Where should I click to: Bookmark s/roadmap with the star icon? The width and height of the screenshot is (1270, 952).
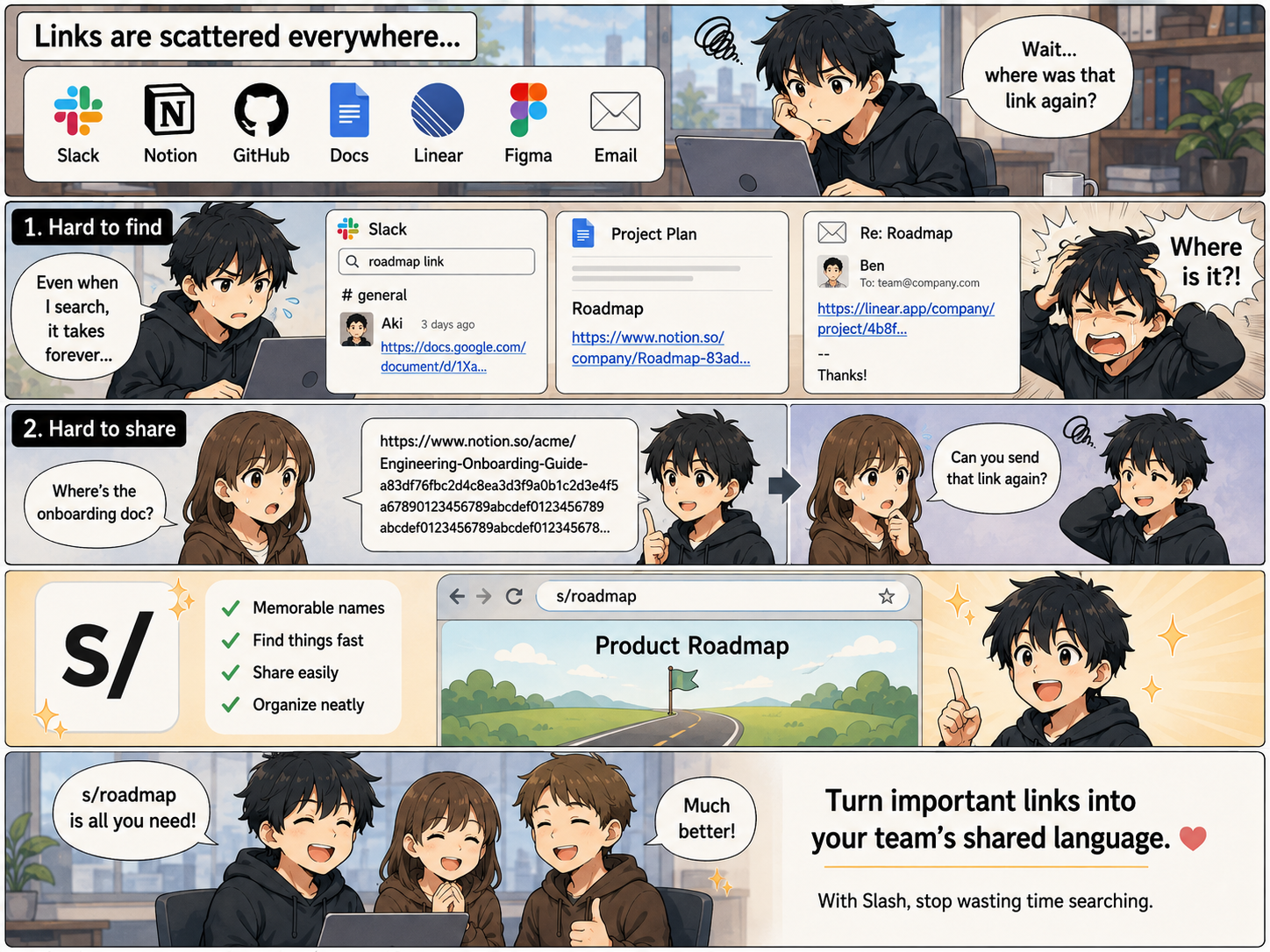[x=887, y=596]
